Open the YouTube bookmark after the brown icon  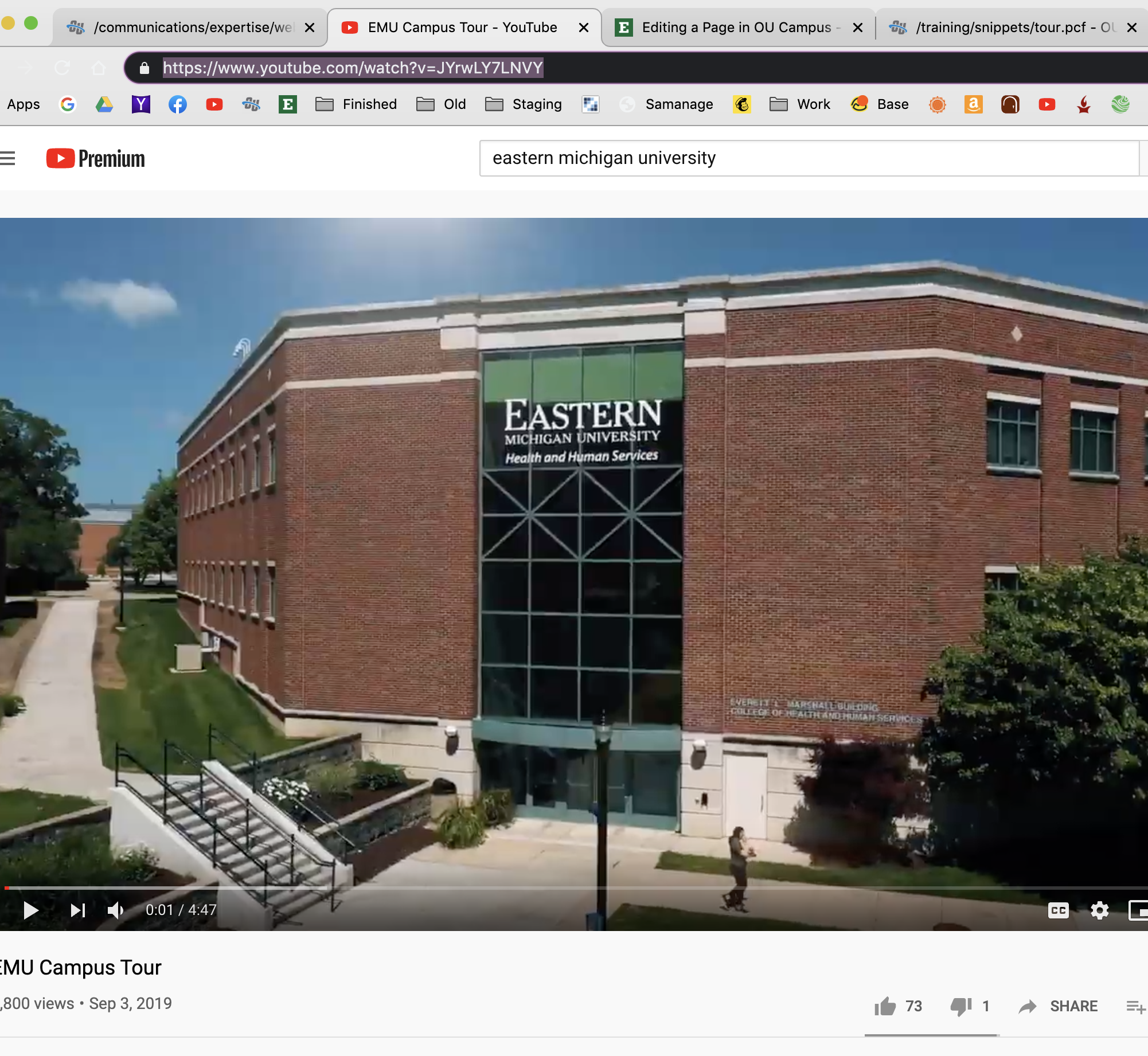coord(1047,104)
